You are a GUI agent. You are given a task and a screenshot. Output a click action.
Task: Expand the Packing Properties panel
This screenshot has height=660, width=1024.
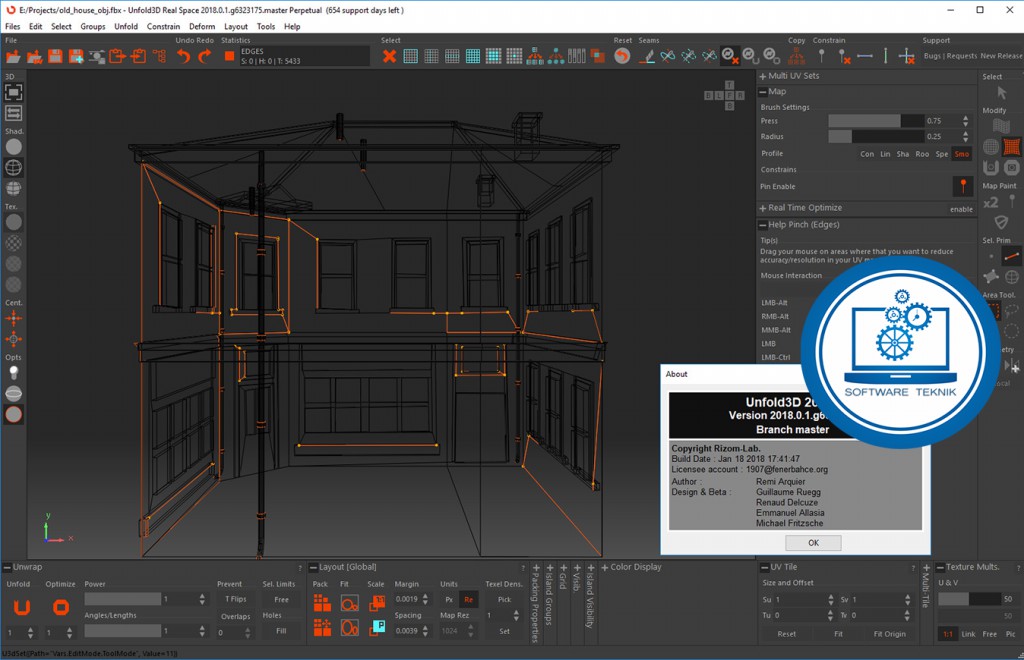coord(536,568)
